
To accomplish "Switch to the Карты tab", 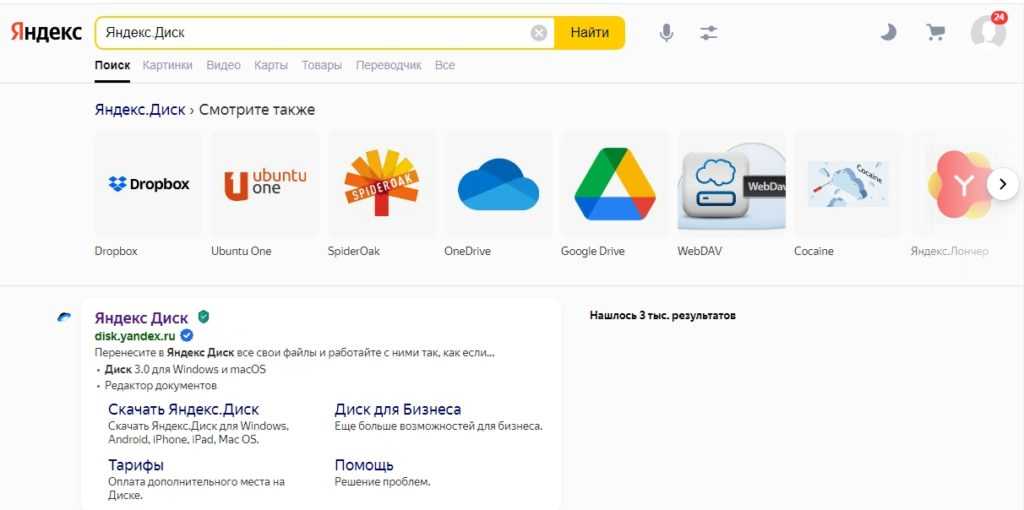I will click(271, 65).
